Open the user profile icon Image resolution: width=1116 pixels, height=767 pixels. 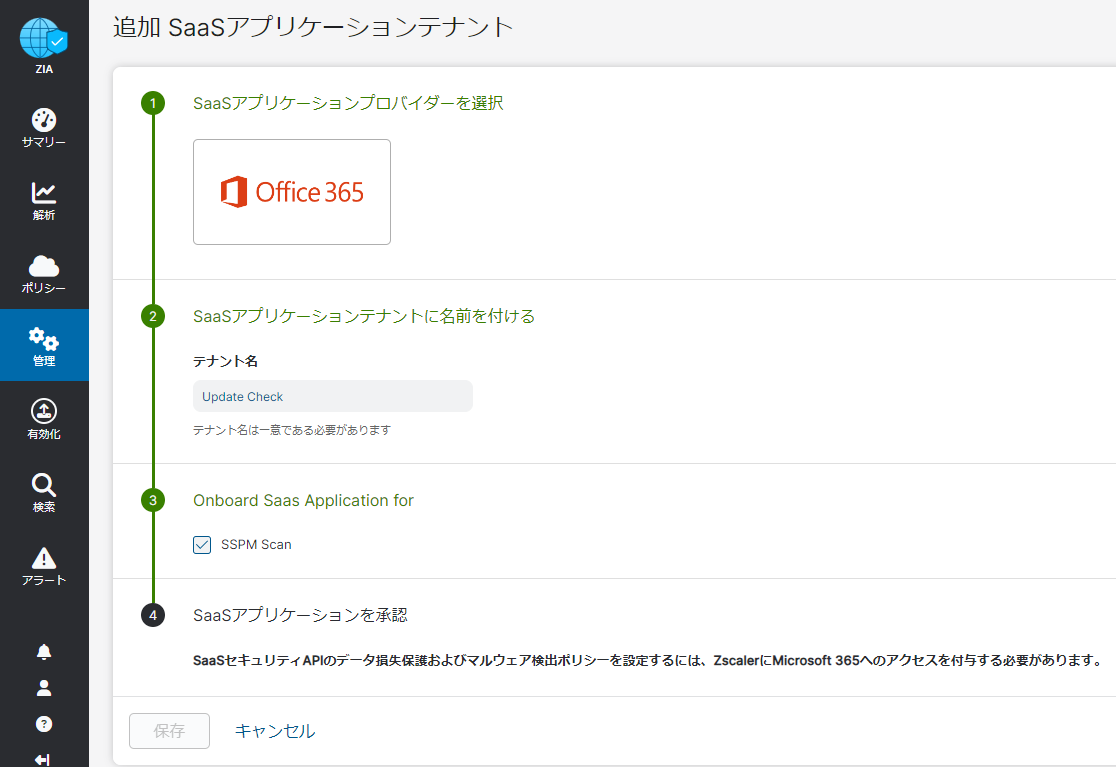click(x=43, y=687)
